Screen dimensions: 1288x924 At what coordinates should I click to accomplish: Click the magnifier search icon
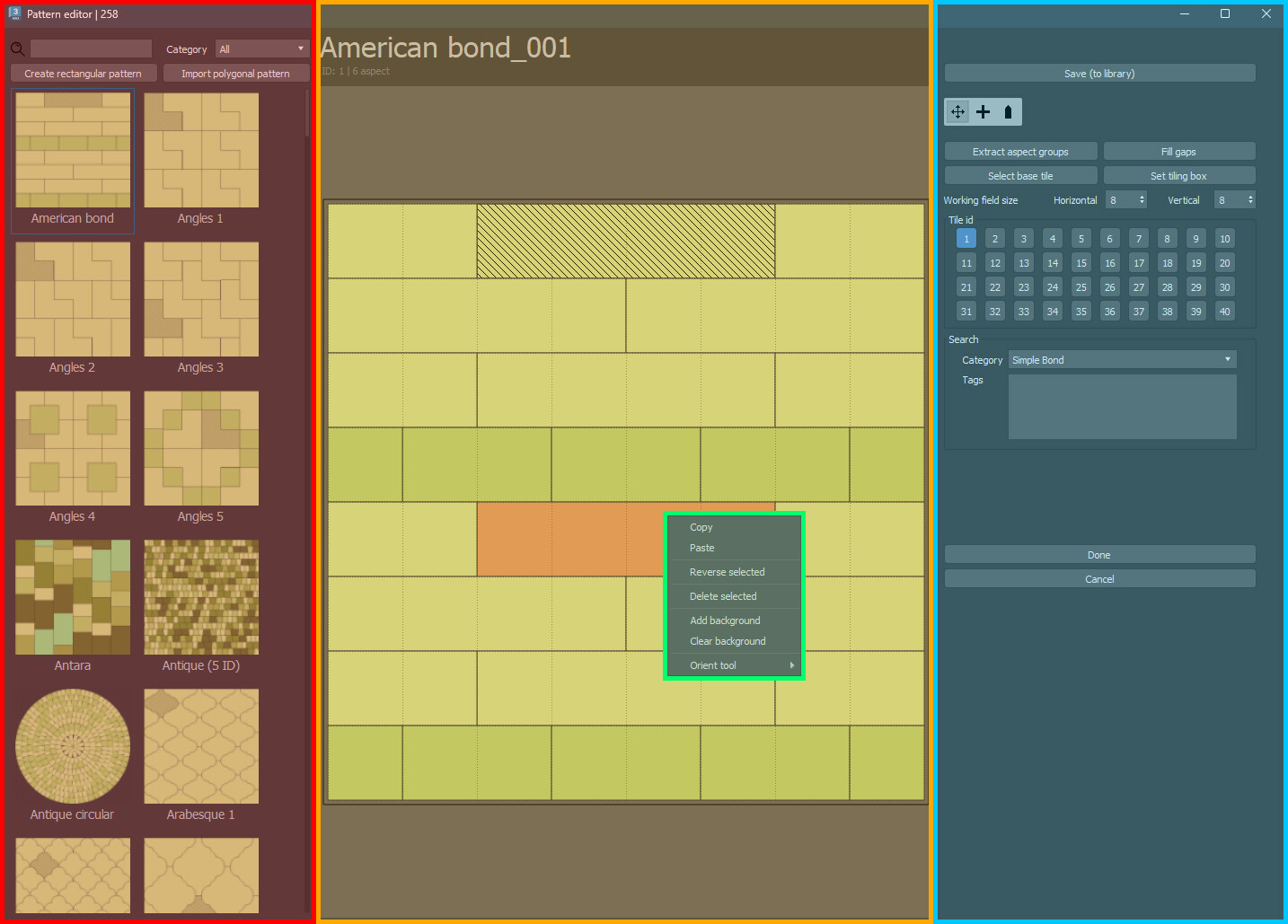(17, 49)
